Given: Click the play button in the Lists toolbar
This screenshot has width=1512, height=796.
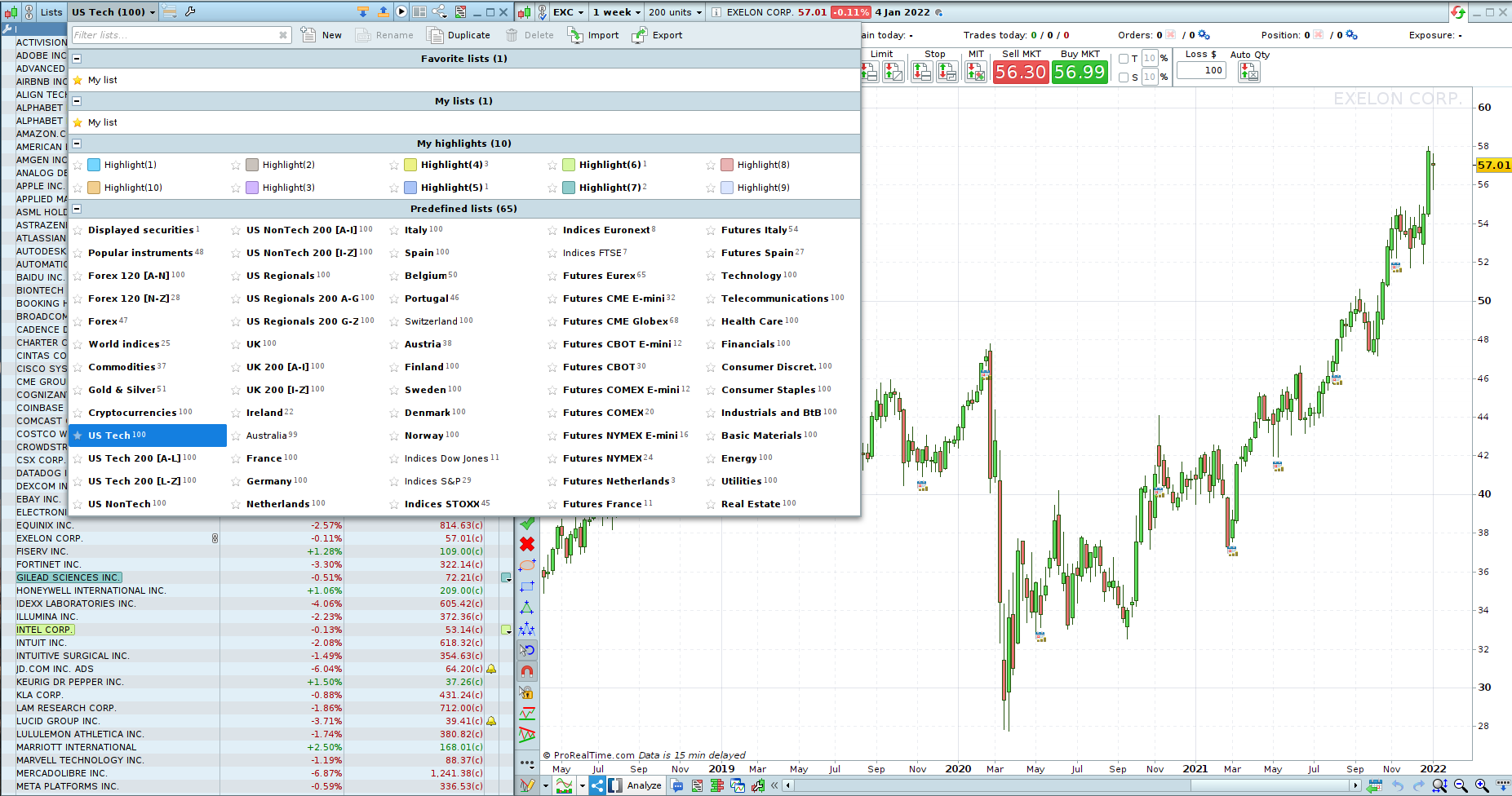Looking at the screenshot, I should click(x=401, y=11).
